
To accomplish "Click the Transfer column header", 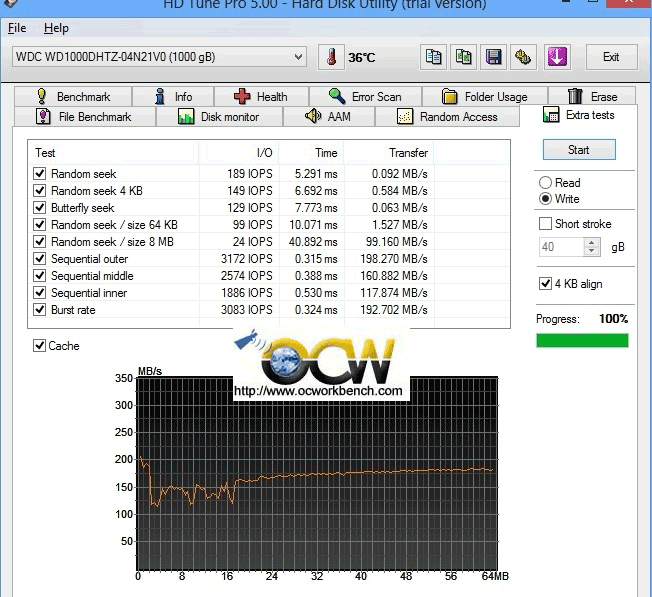I will pos(389,153).
